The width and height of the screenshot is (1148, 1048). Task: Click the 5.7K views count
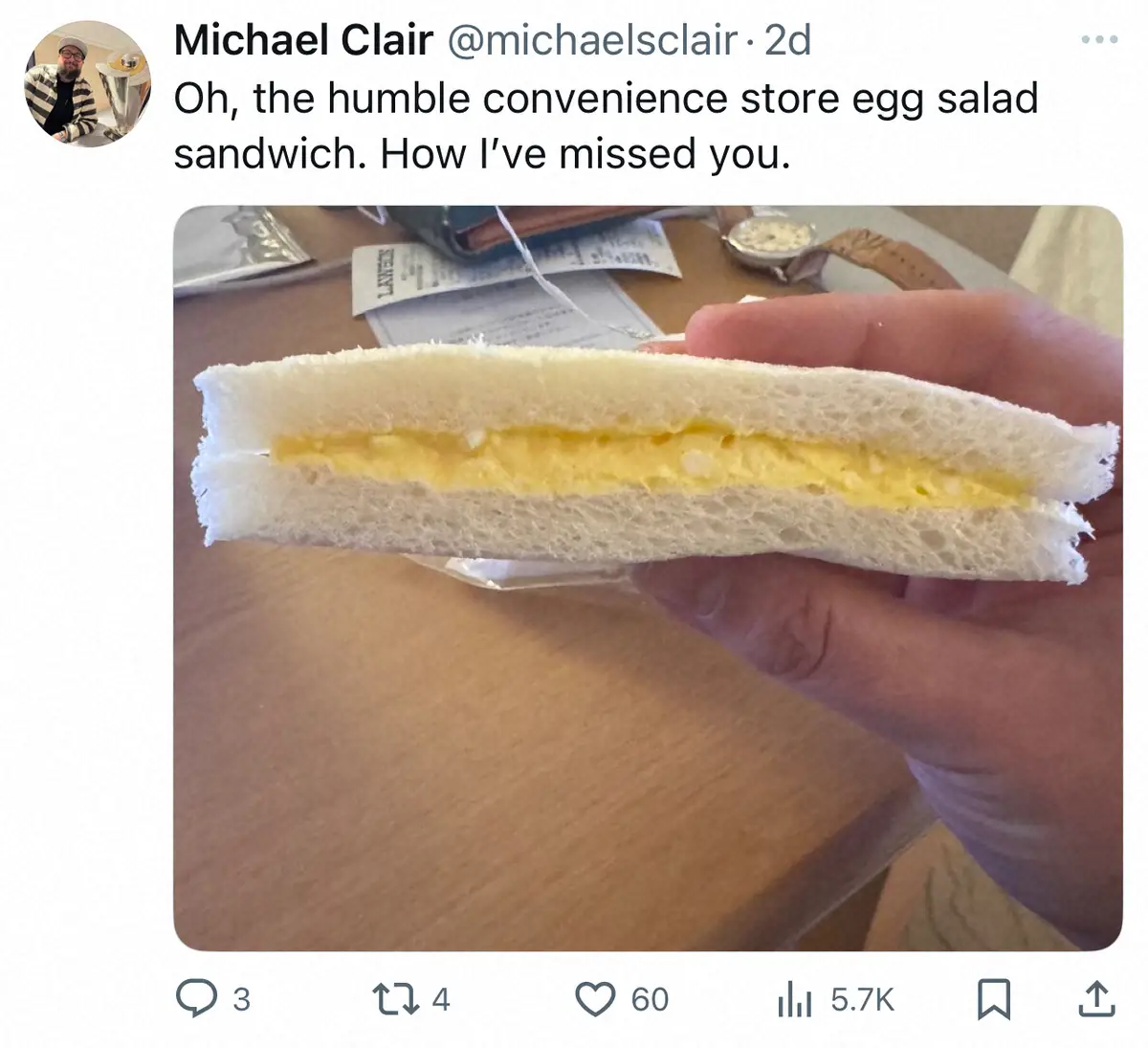862,999
